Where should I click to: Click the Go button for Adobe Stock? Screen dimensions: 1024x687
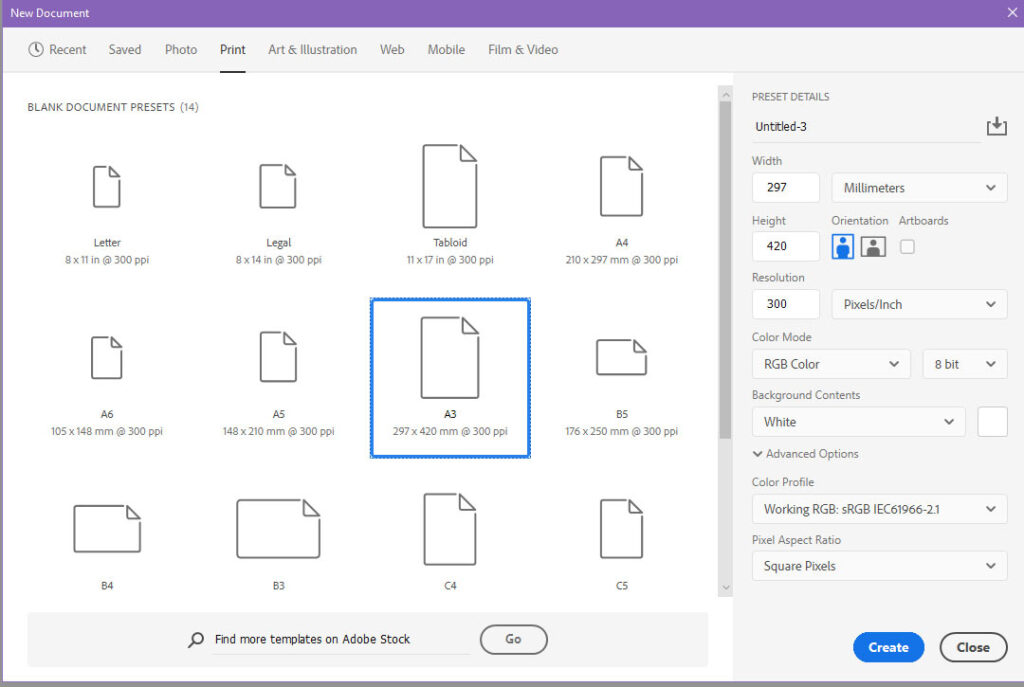513,639
